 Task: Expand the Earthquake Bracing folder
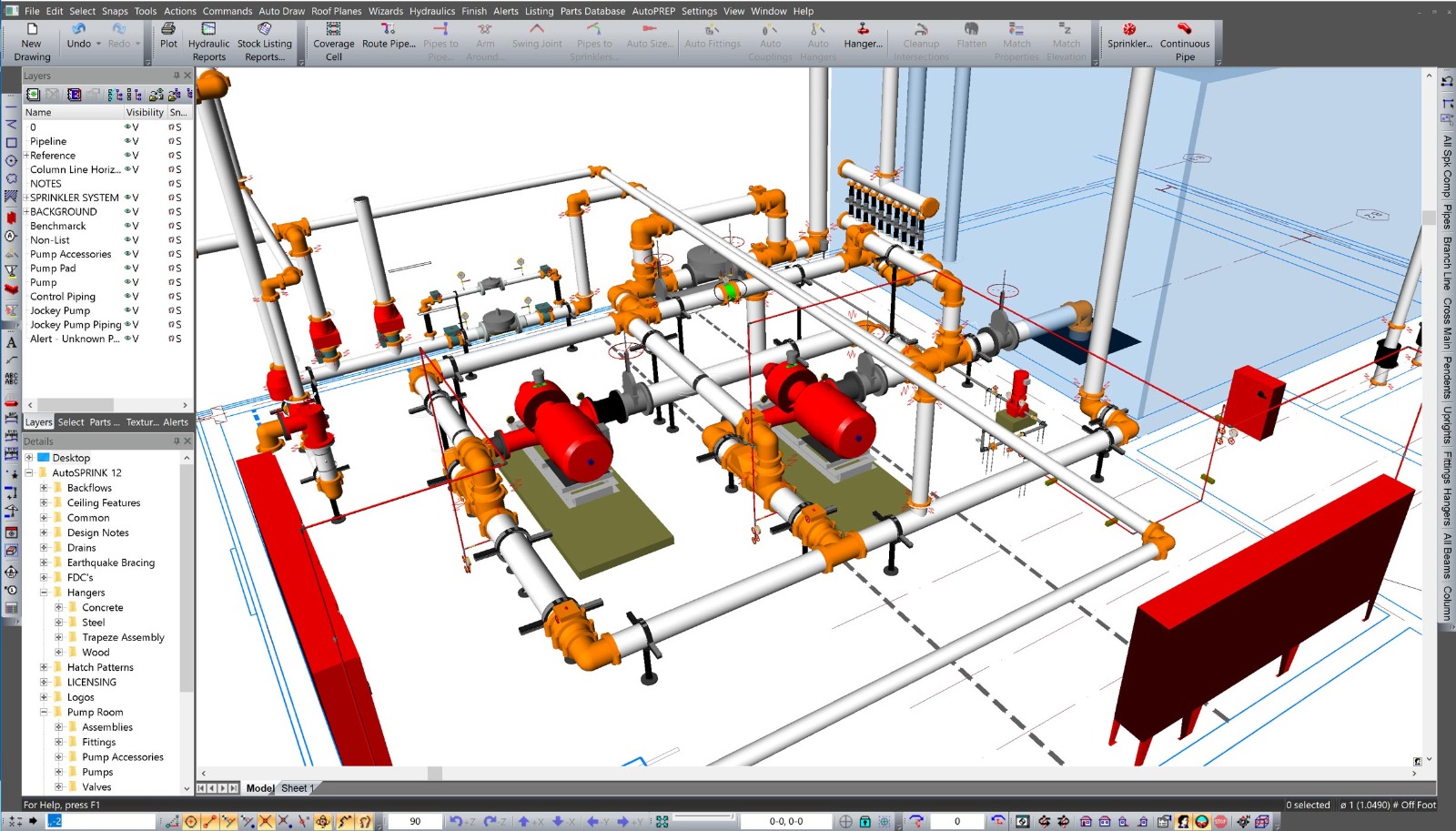[44, 562]
